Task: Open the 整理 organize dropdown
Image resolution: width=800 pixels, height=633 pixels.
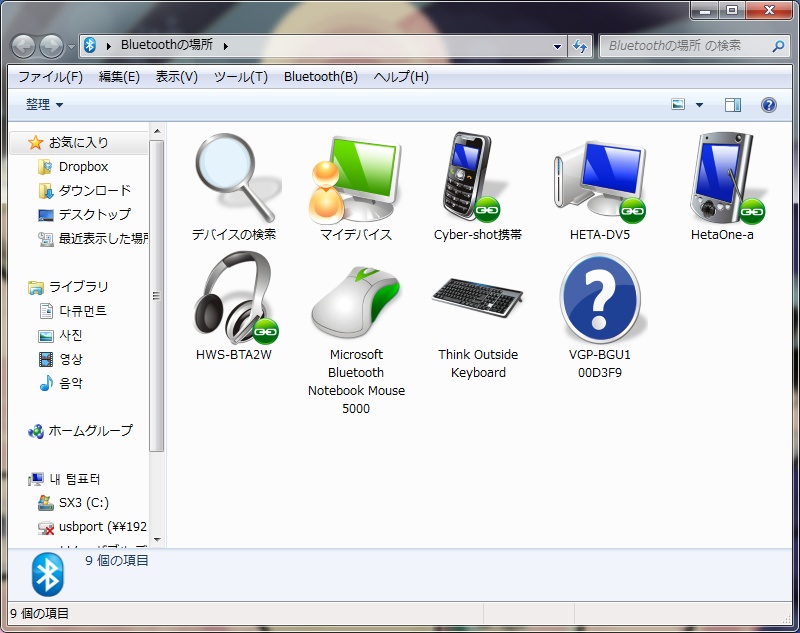Action: (44, 105)
